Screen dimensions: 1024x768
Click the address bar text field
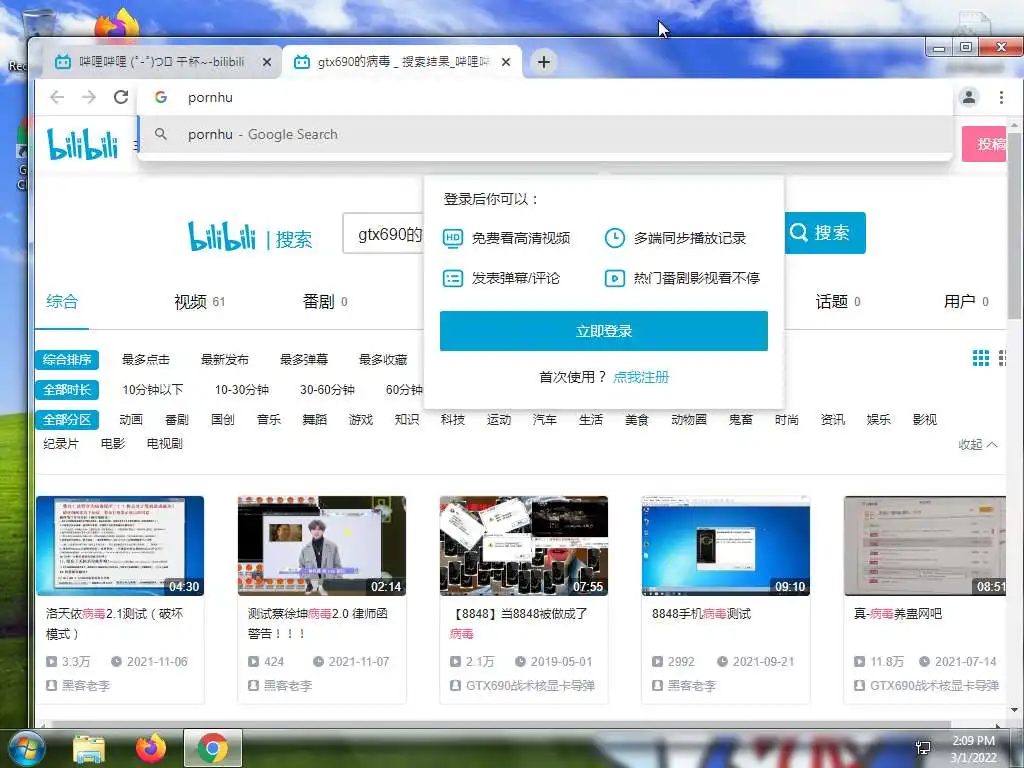(545, 97)
